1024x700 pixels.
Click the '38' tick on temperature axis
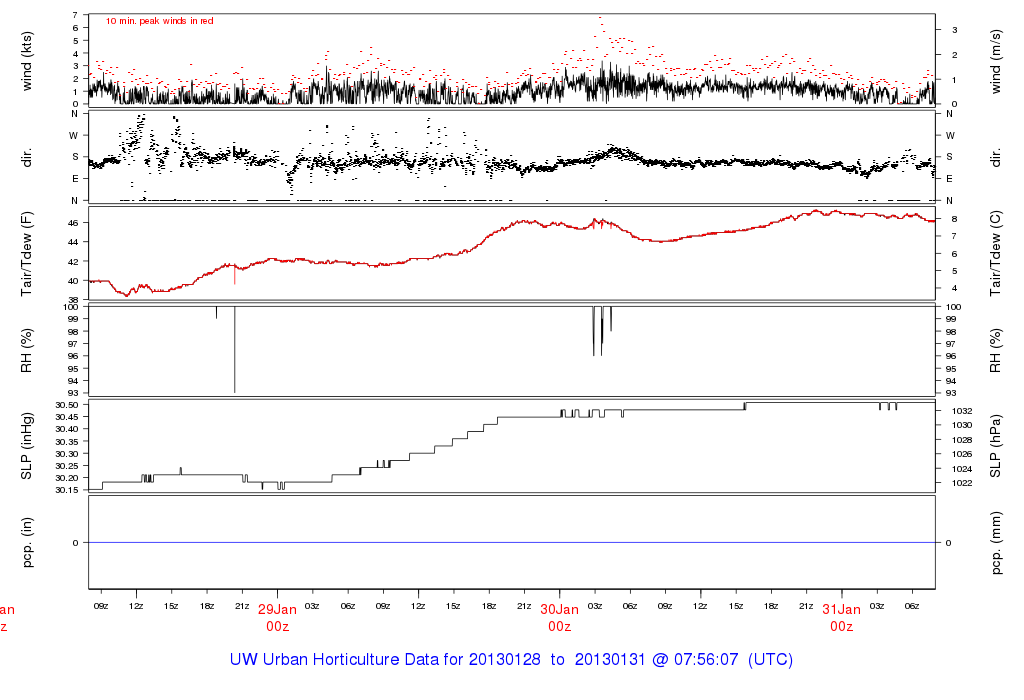tap(73, 300)
